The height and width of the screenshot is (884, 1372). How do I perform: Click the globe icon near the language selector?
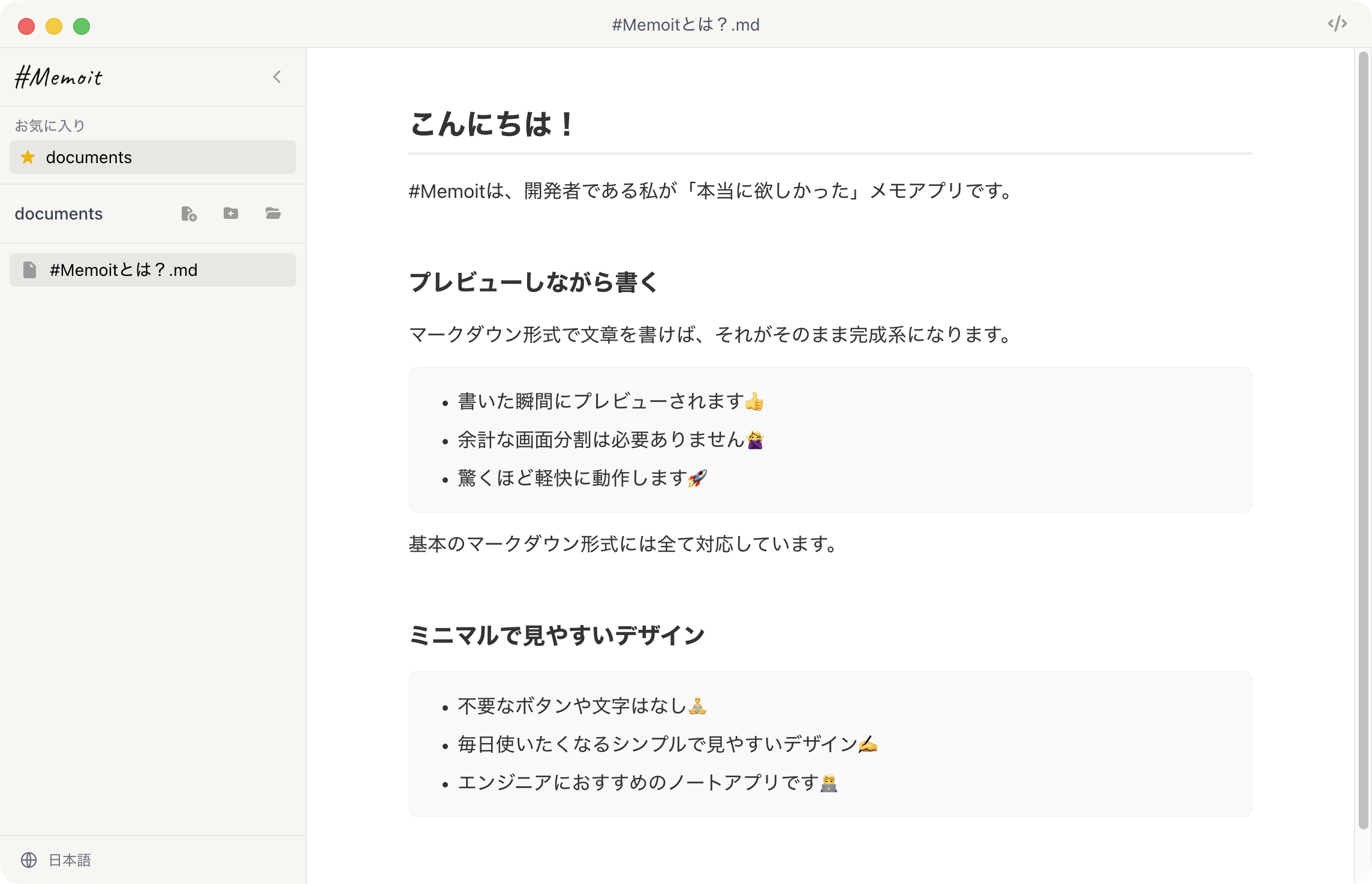tap(28, 859)
